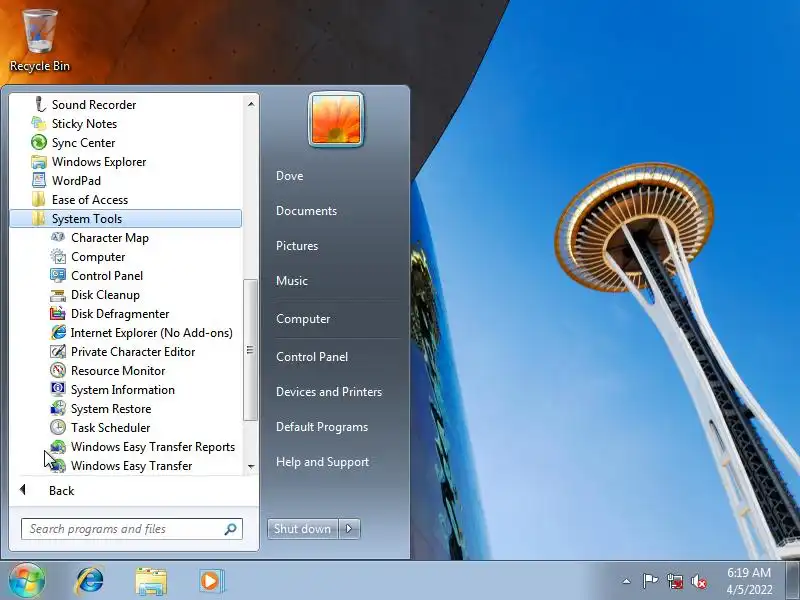This screenshot has width=800, height=600.
Task: Open Help and Support
Action: pos(322,462)
